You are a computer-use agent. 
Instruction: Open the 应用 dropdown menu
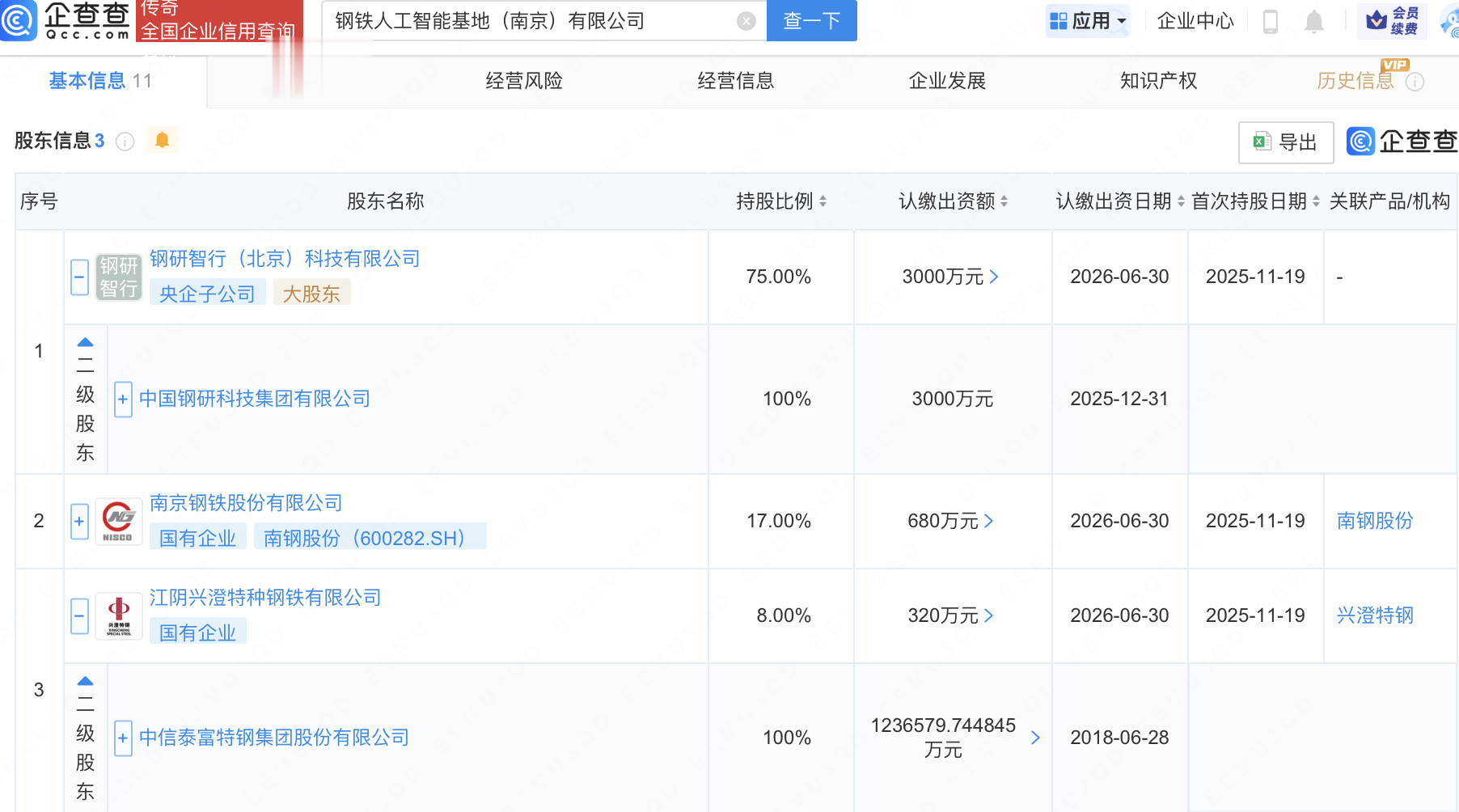[x=1088, y=21]
